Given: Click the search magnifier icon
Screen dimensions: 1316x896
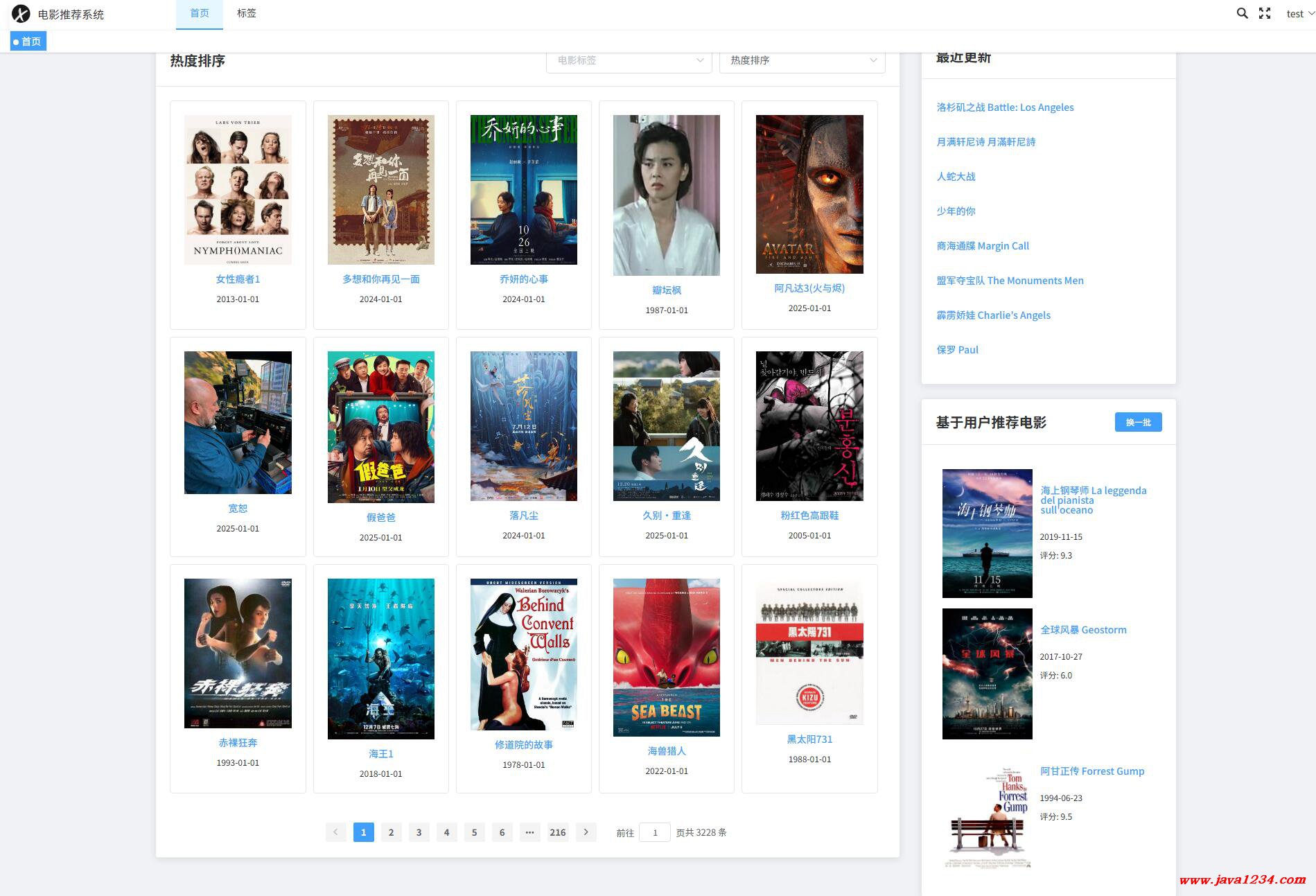Looking at the screenshot, I should pos(1242,13).
